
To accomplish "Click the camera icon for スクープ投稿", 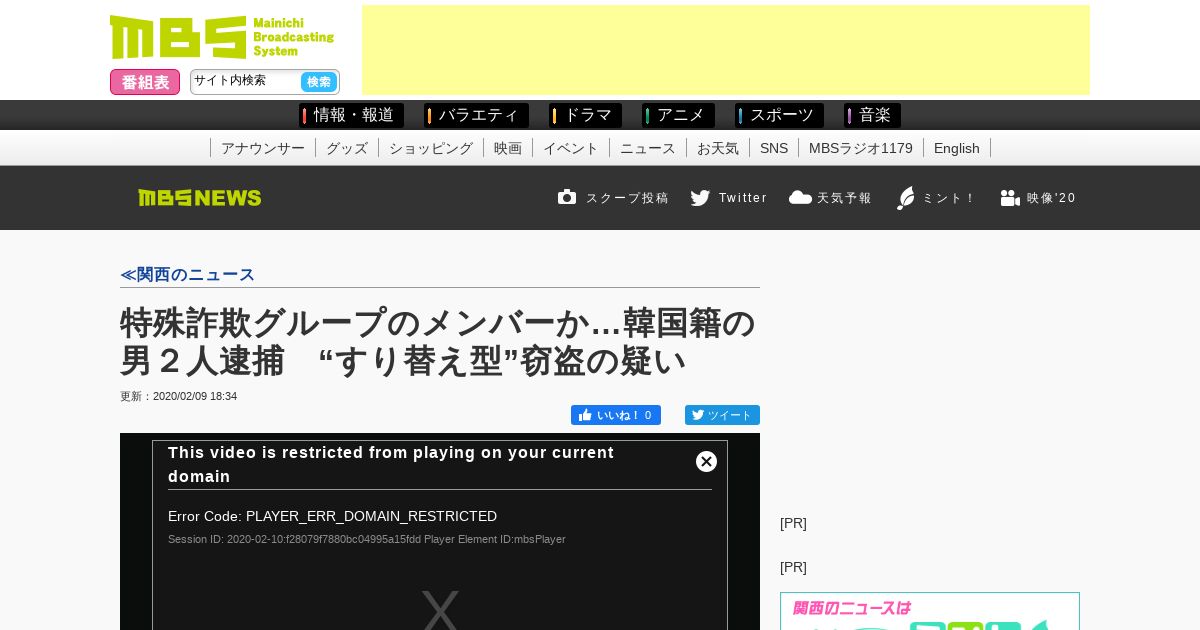I will tap(567, 197).
